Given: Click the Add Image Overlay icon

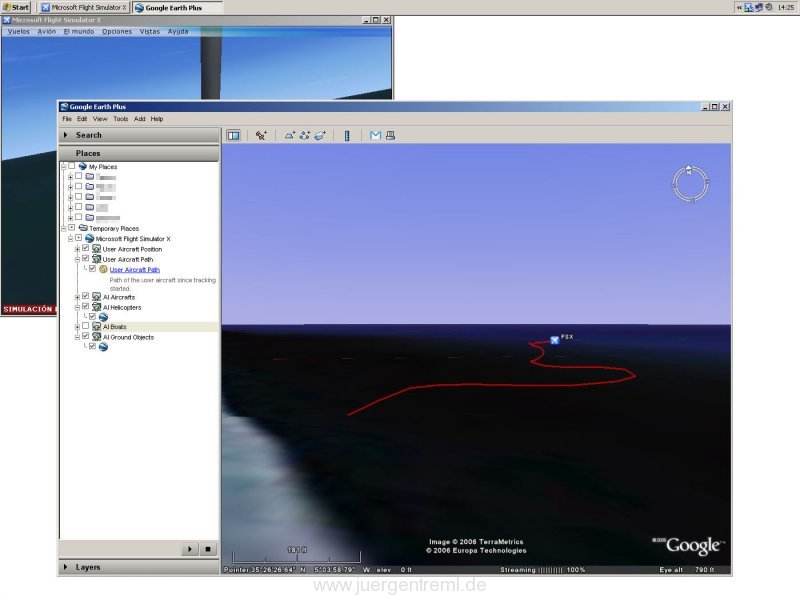Looking at the screenshot, I should 320,136.
